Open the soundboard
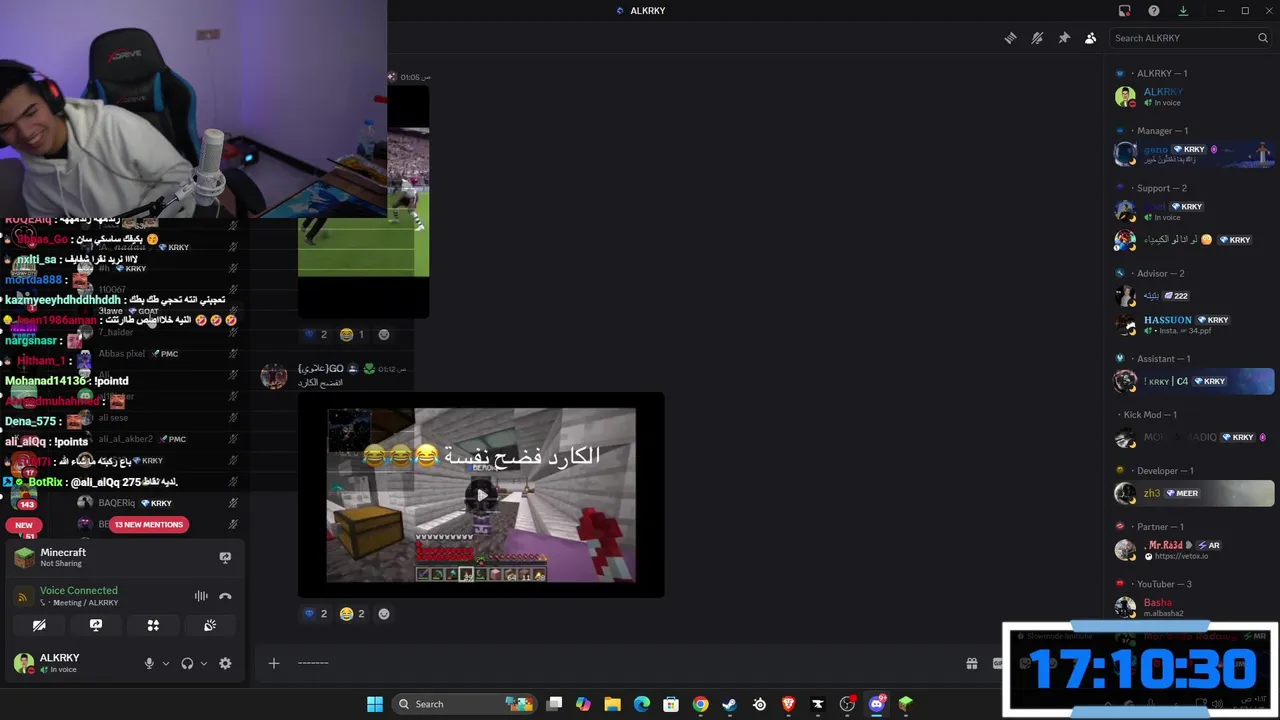 click(210, 625)
